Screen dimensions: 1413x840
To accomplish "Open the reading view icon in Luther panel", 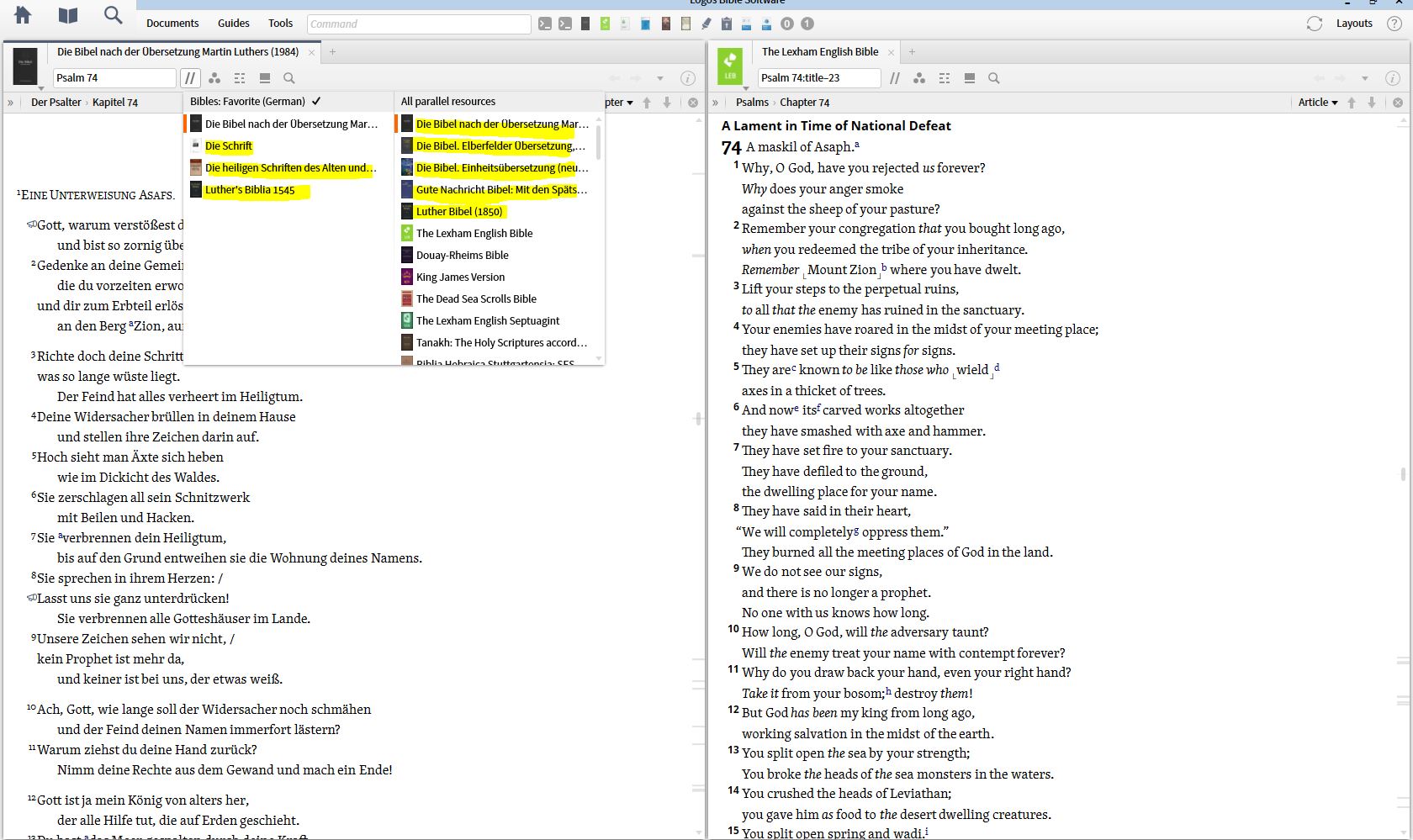I will 265,78.
